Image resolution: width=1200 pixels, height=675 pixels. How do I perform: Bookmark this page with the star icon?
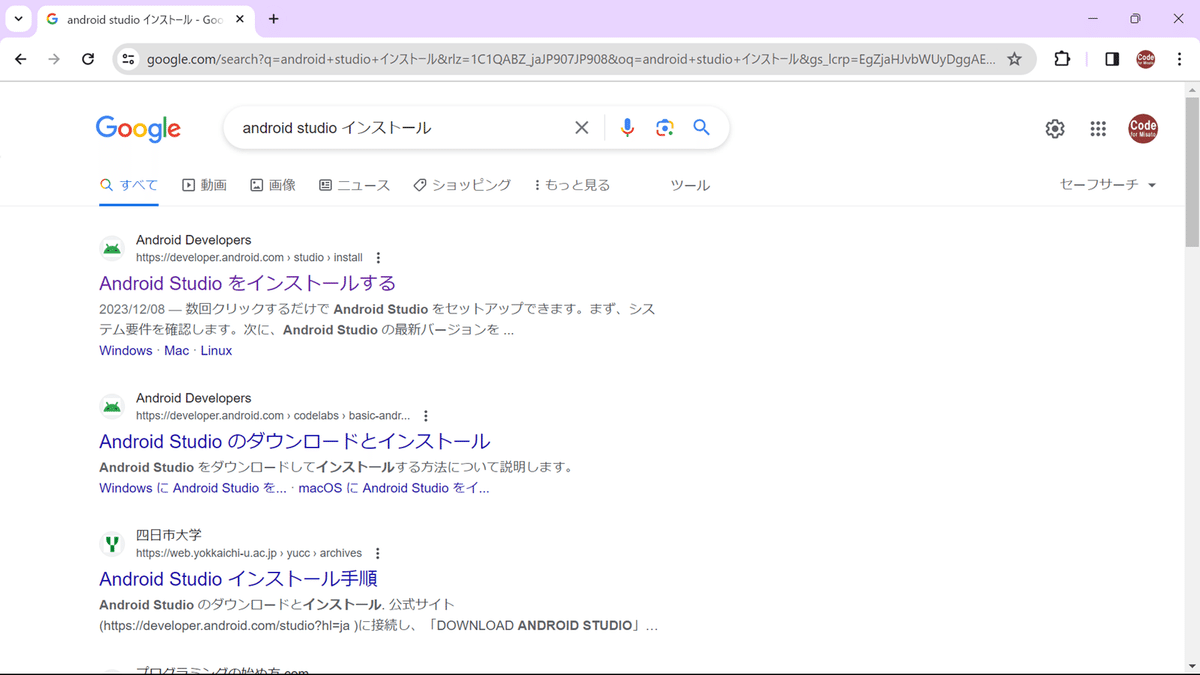[x=1014, y=59]
